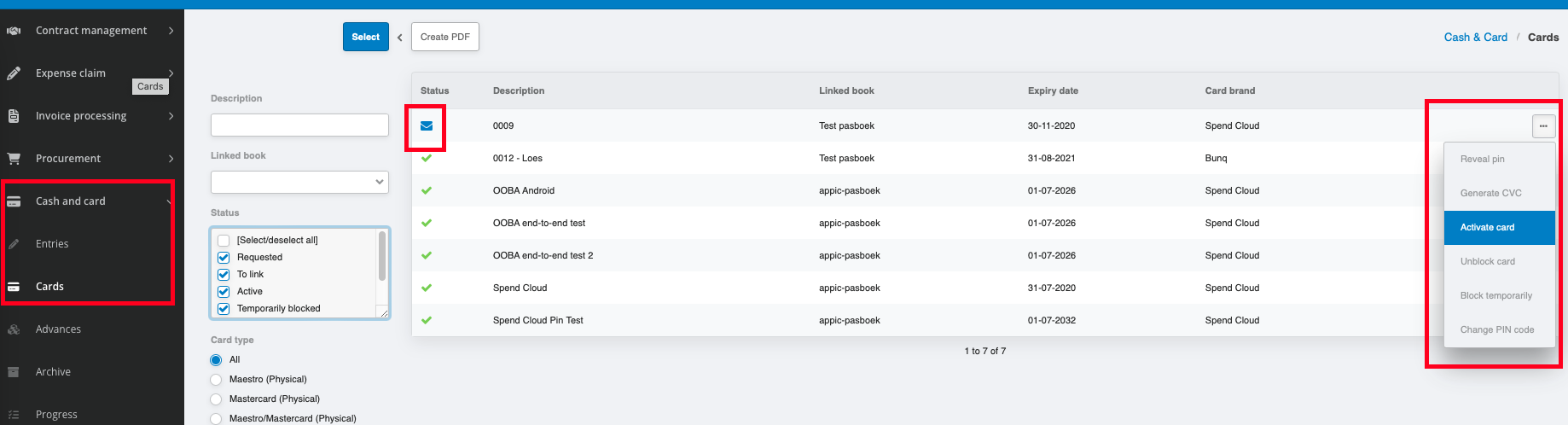Click the Archive box icon in sidebar
The image size is (1568, 425).
(x=14, y=372)
